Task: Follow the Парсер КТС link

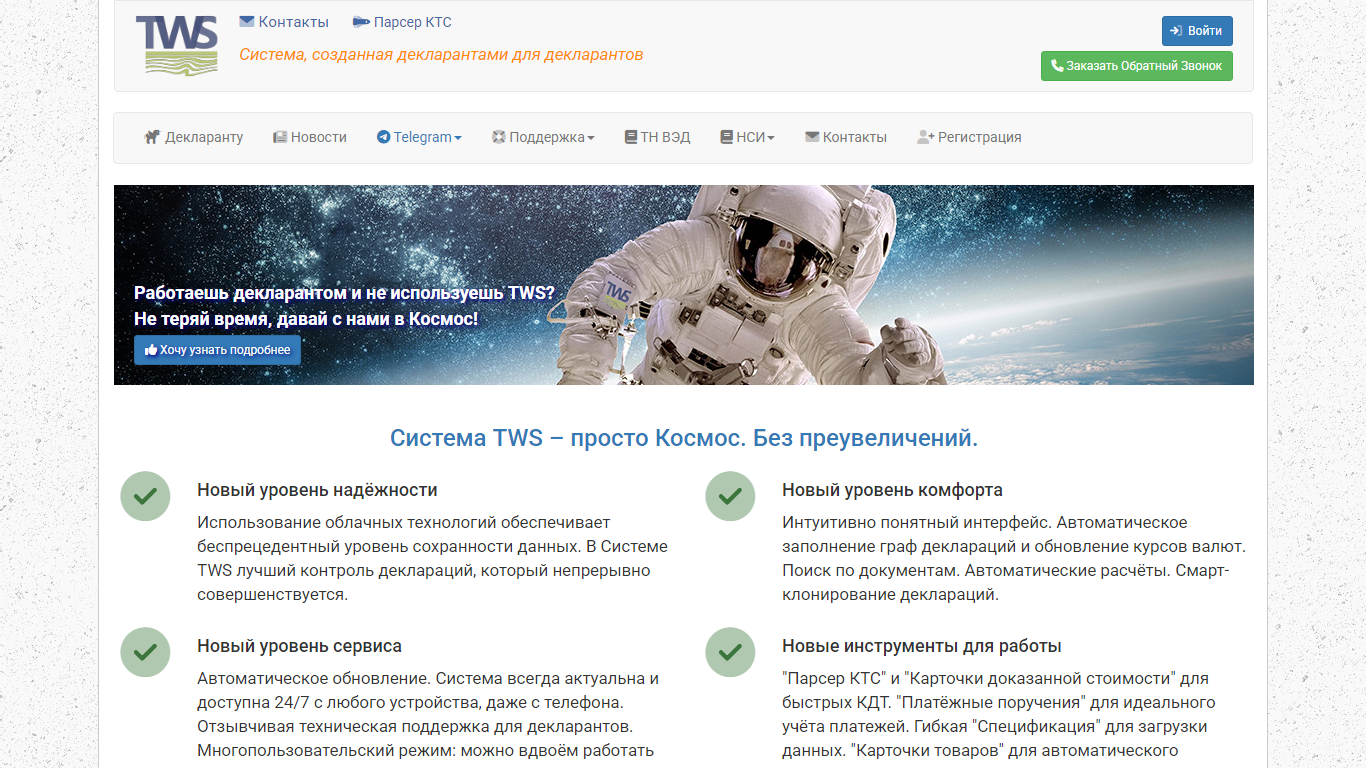Action: [402, 22]
